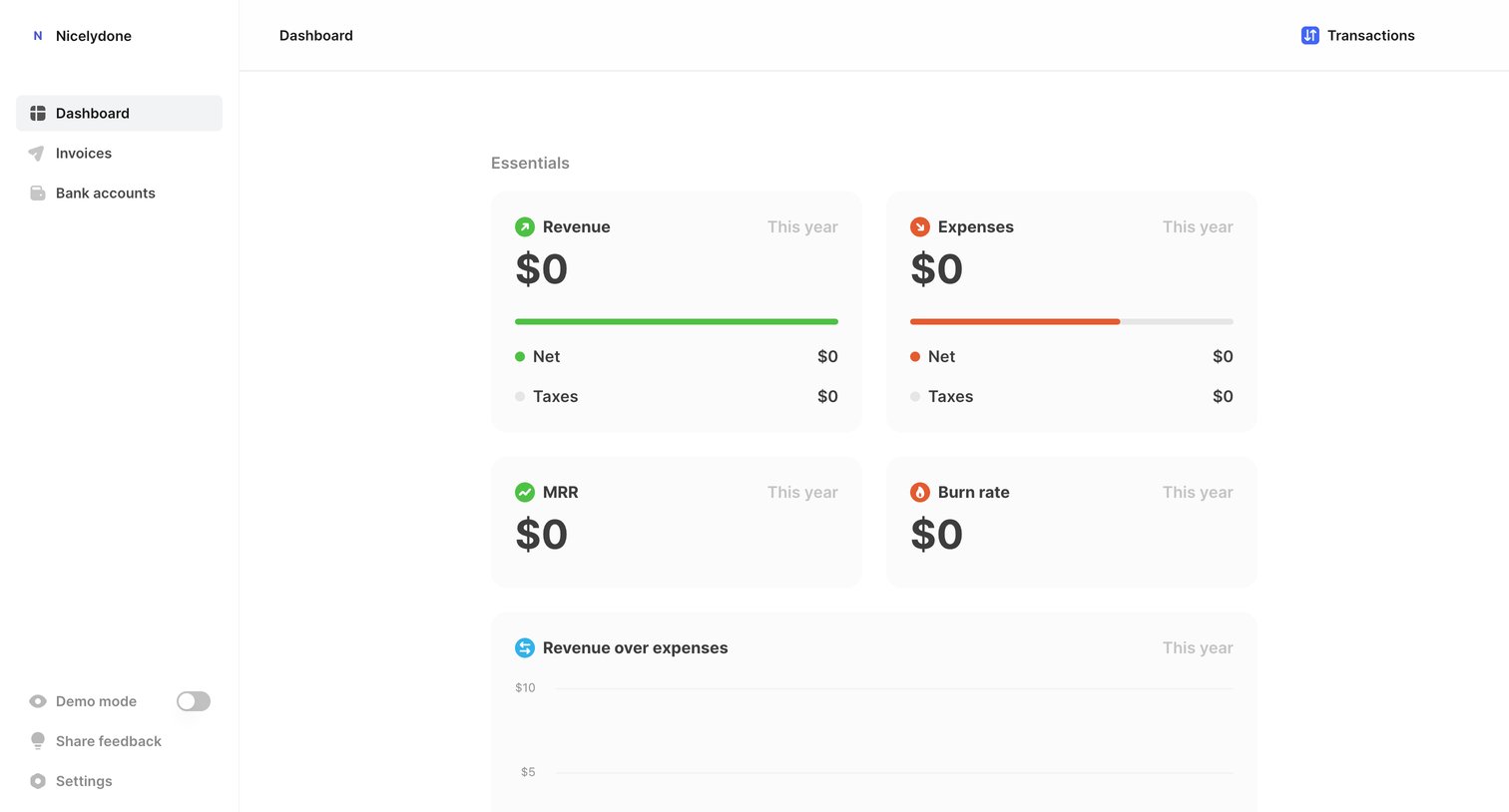Viewport: 1509px width, 812px height.
Task: Click the Invoices paper plane icon
Action: pos(37,154)
